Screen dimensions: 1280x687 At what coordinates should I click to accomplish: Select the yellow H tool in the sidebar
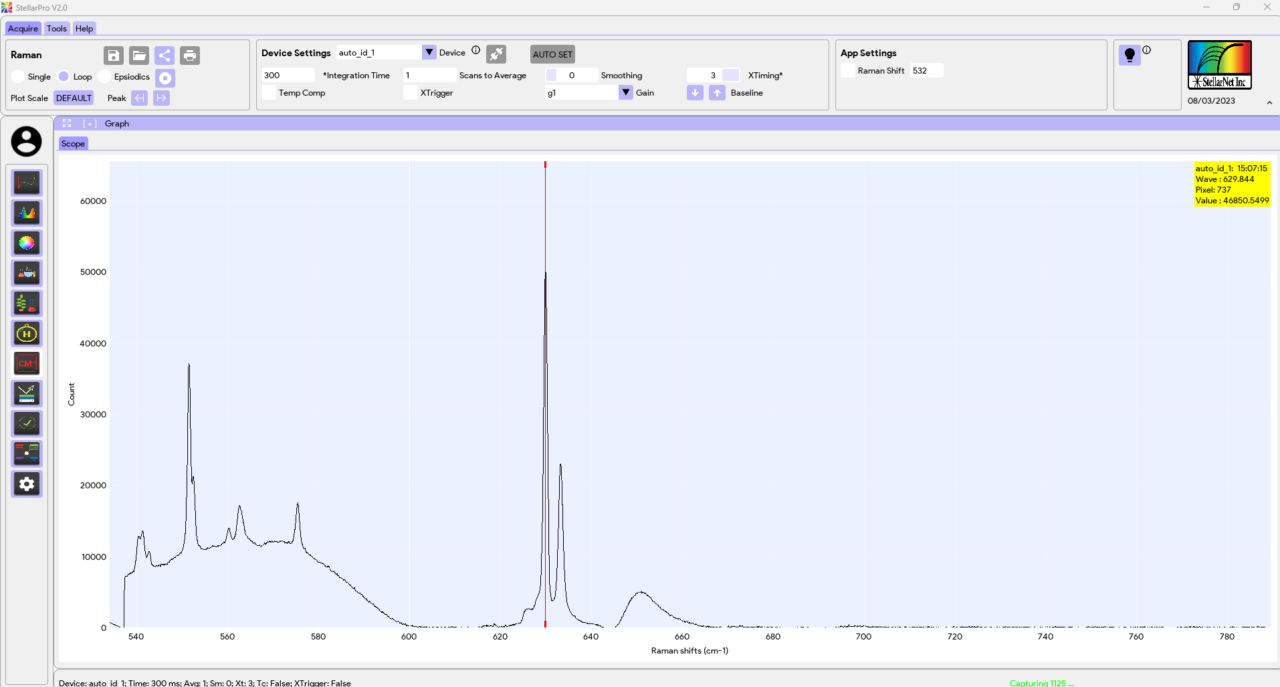(26, 333)
